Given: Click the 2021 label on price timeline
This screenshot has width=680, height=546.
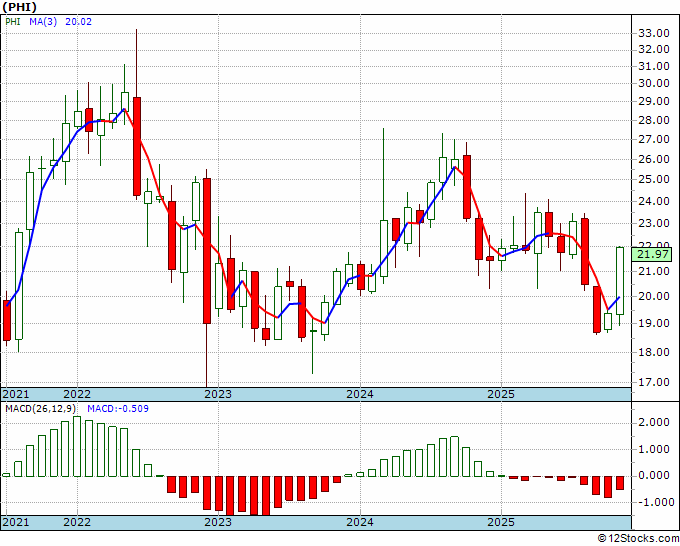Looking at the screenshot, I should pos(16,394).
